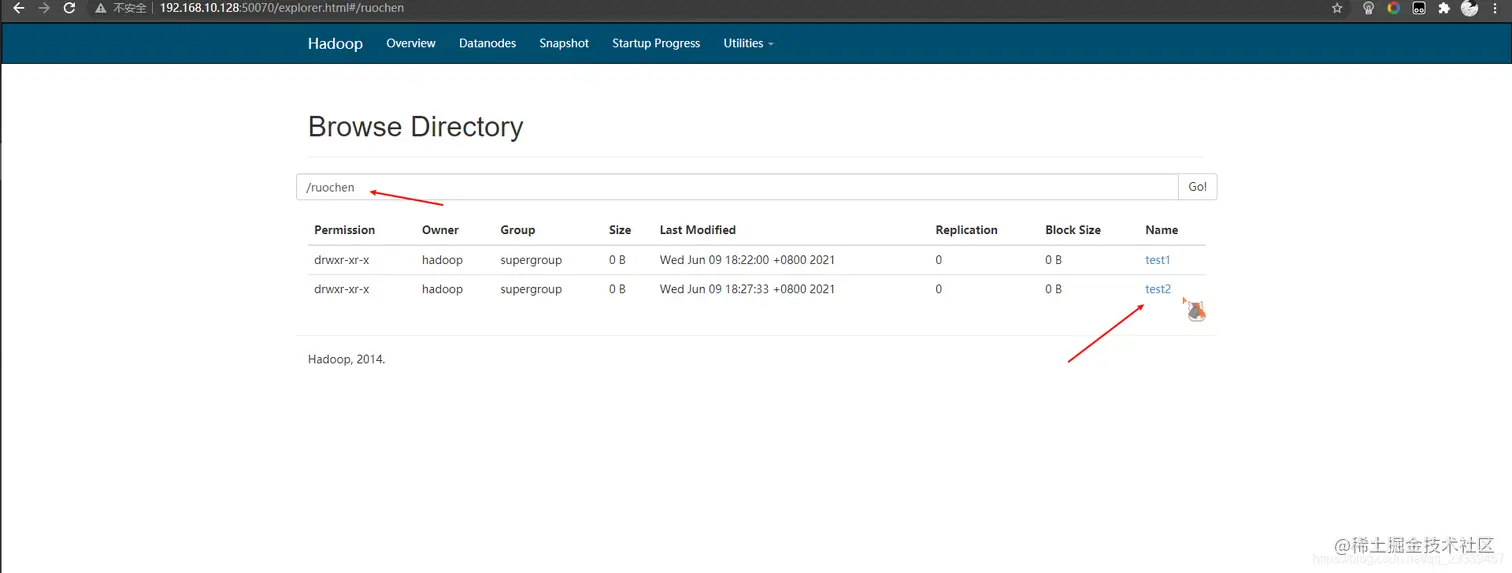Open the Tampermonkey extension icon
Viewport: 1512px width, 573px height.
click(x=1419, y=8)
